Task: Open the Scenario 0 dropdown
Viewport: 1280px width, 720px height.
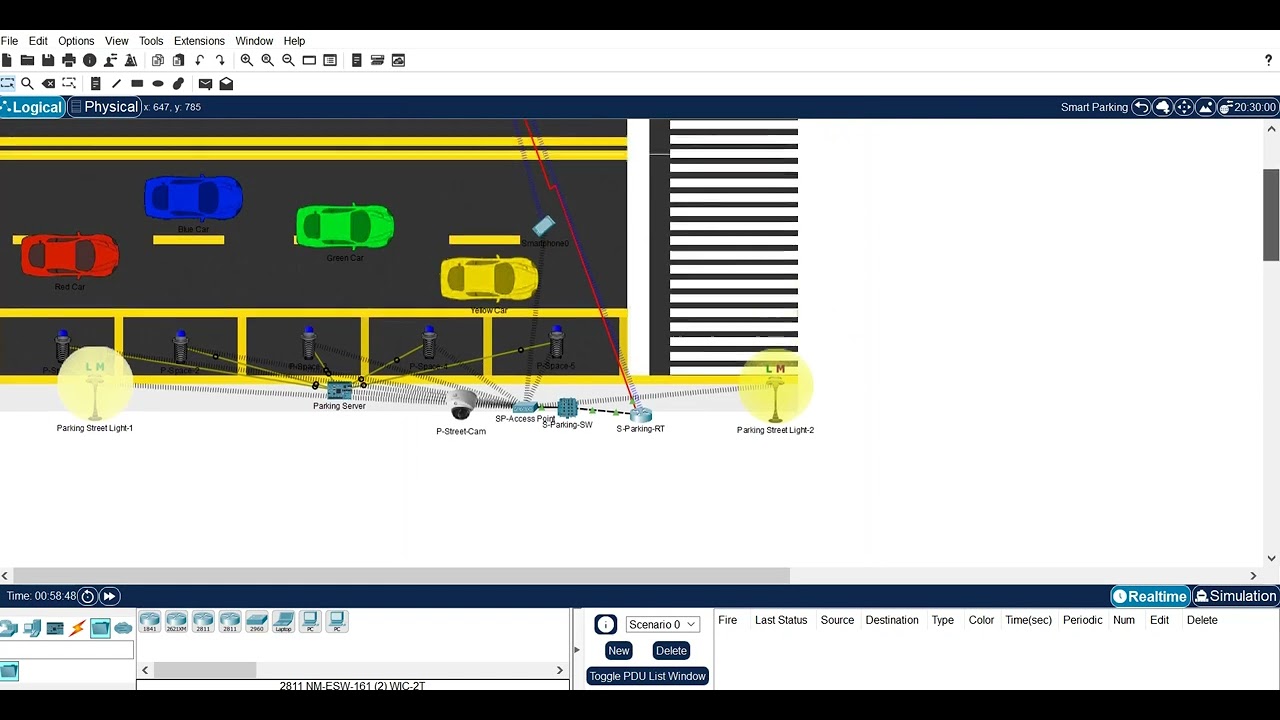Action: point(662,624)
